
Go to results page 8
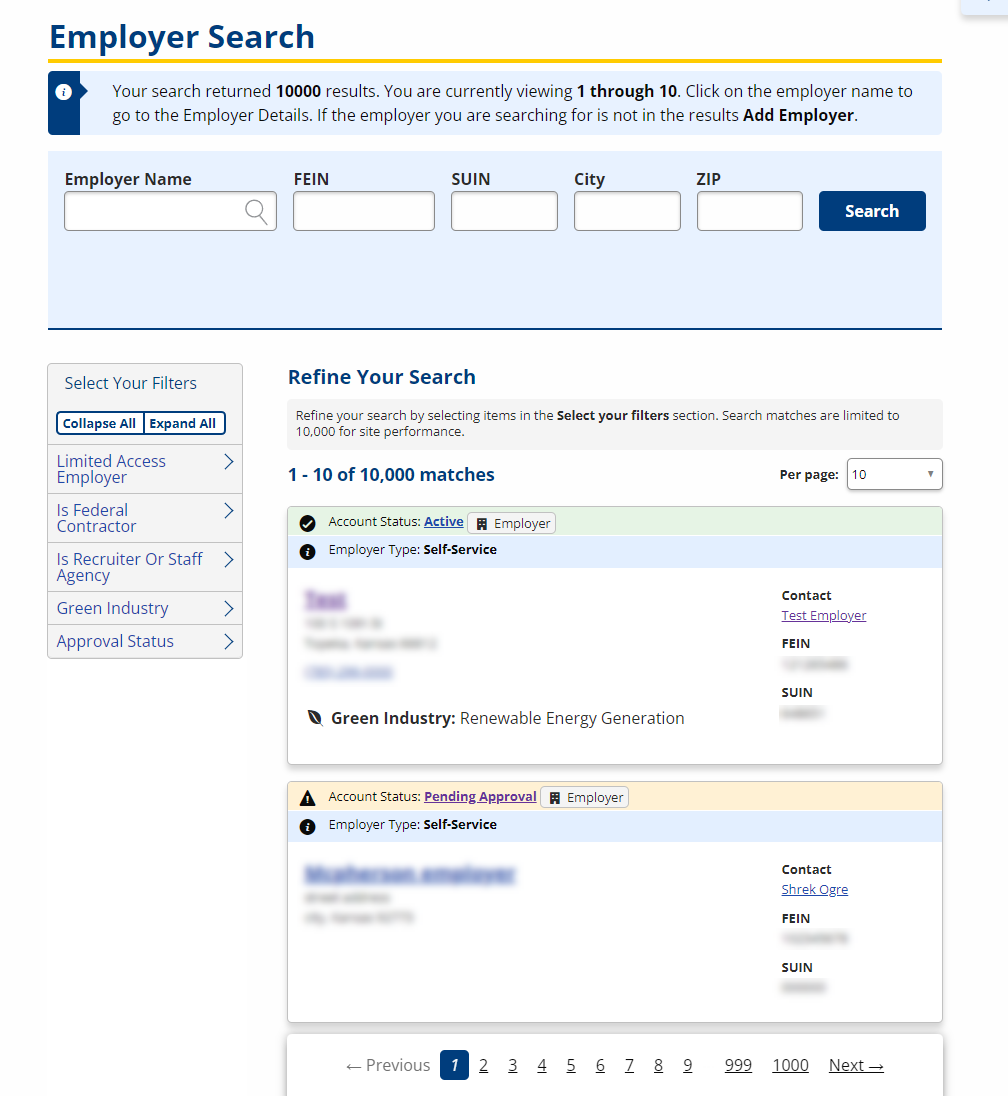(658, 1065)
